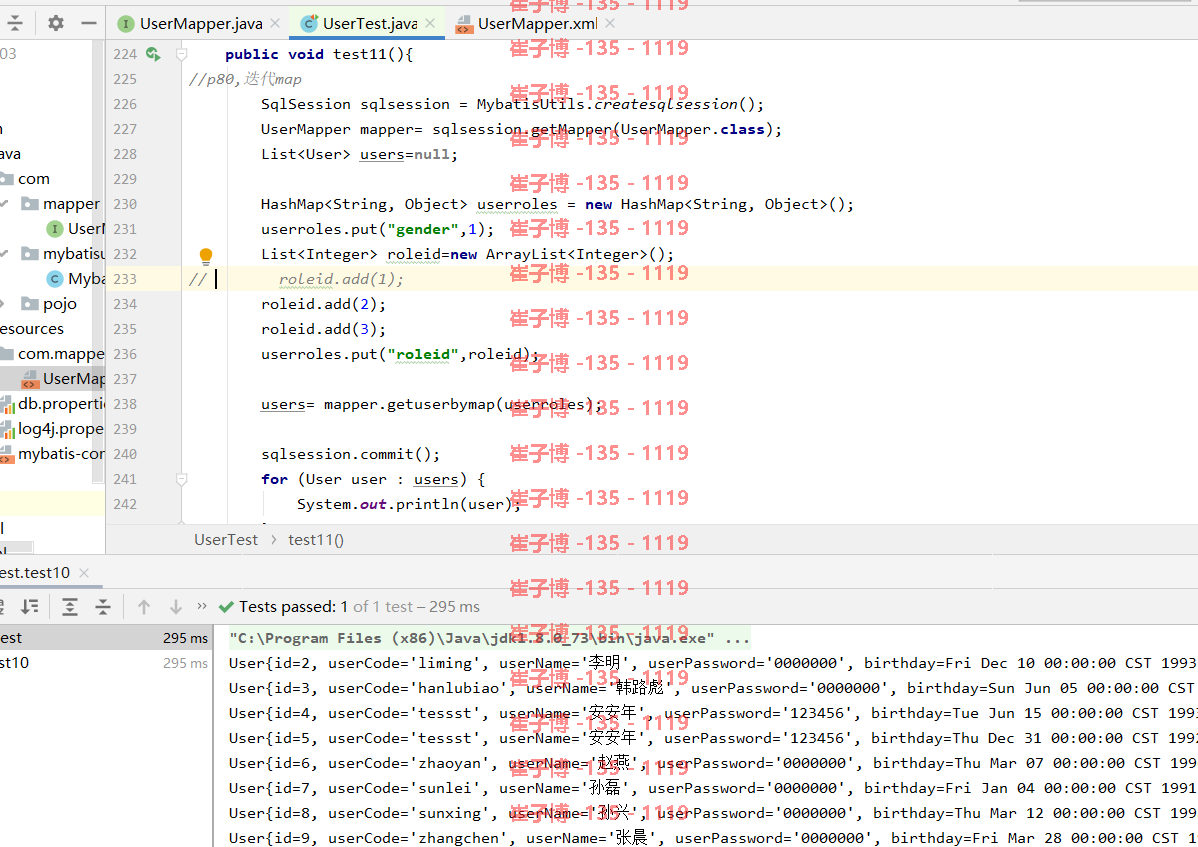Open mybatis-config xml file
The width and height of the screenshot is (1198, 847).
(x=53, y=454)
